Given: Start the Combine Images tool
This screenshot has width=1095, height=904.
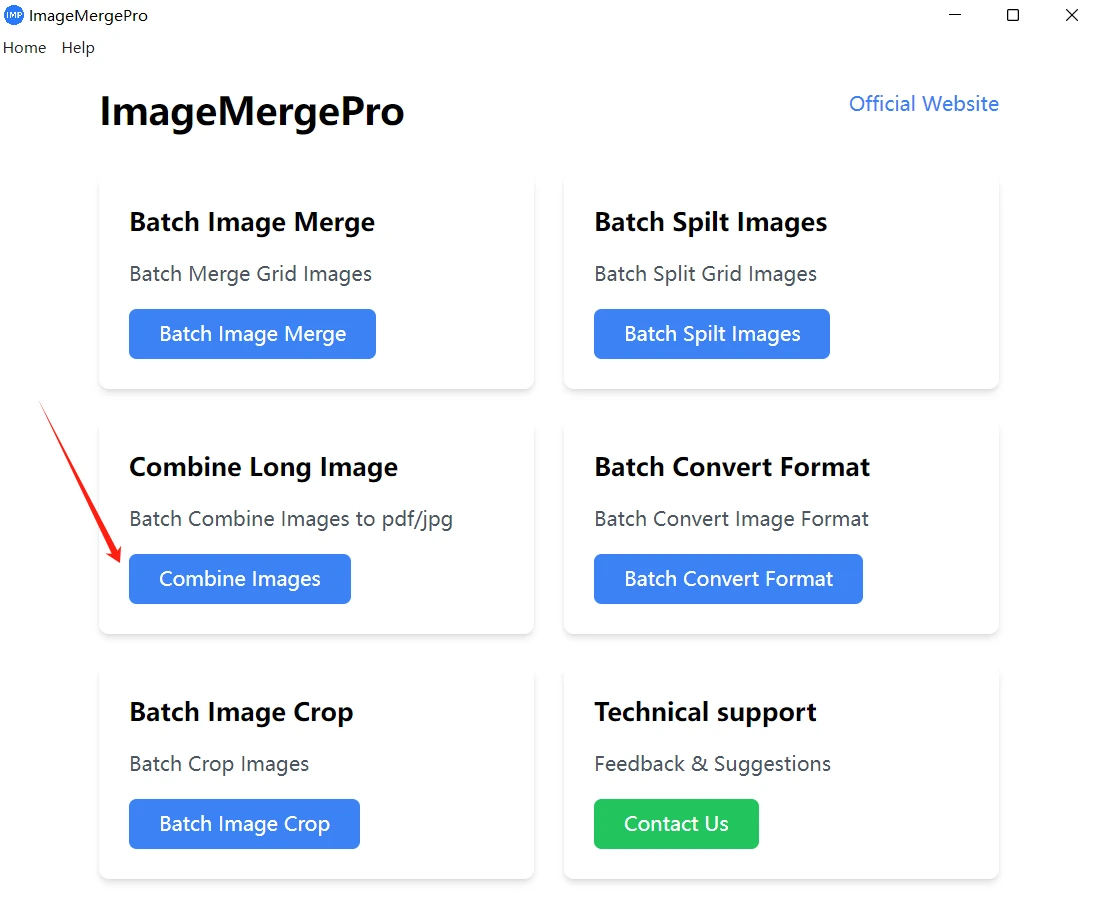Looking at the screenshot, I should pos(240,579).
